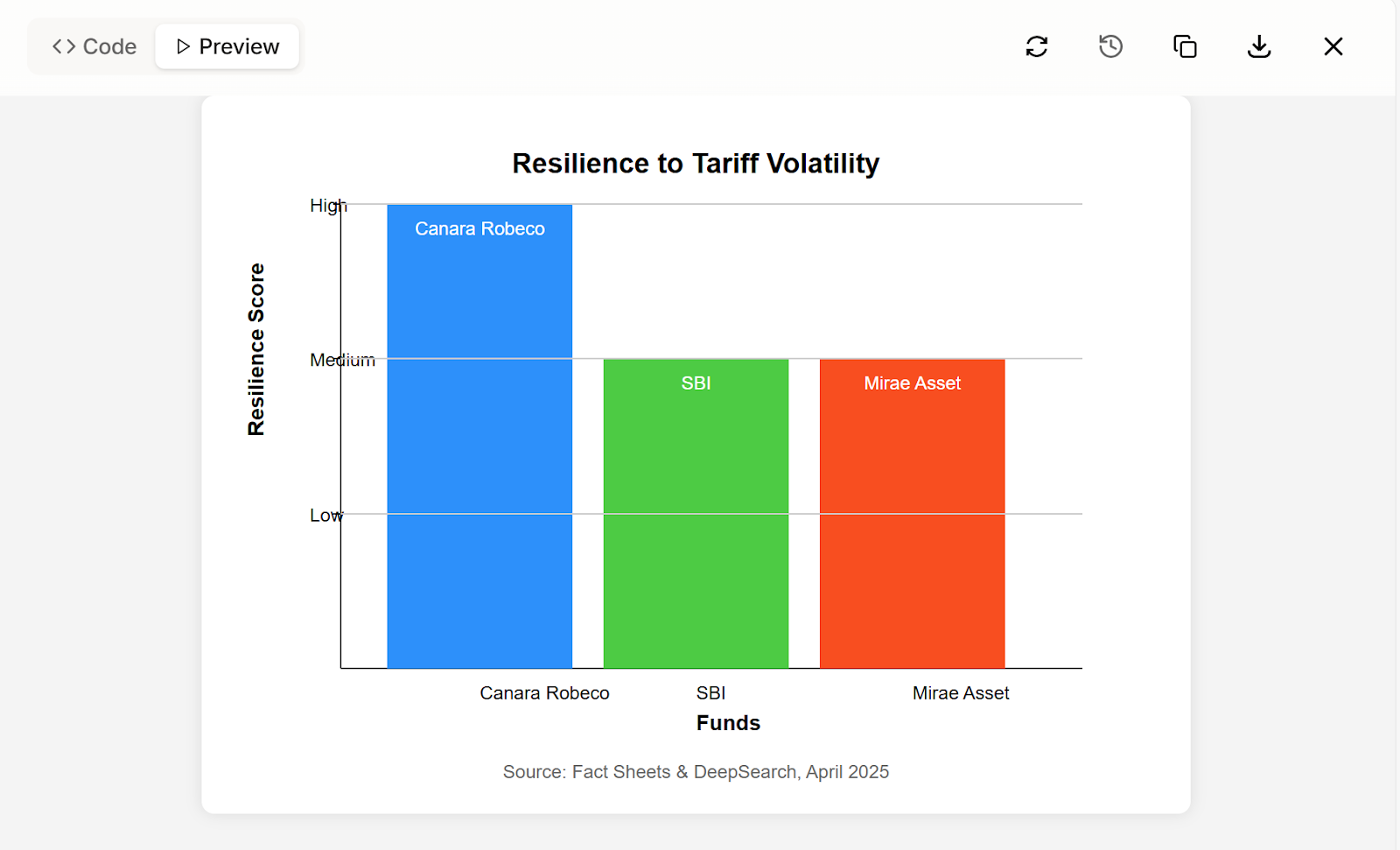The image size is (1400, 850).
Task: Click the 'Funds' x-axis title
Action: 728,723
